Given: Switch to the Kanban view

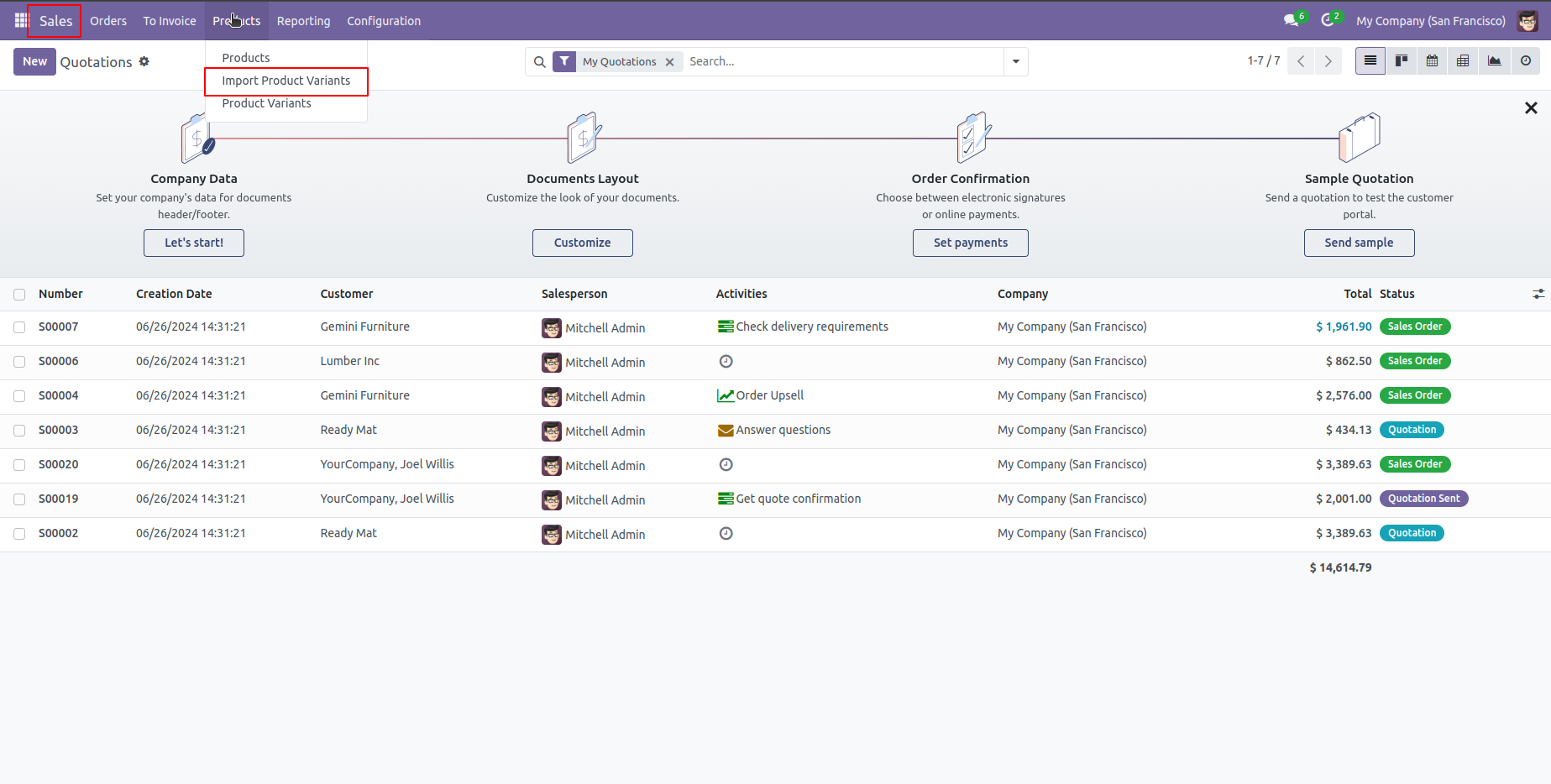Looking at the screenshot, I should click(1401, 60).
